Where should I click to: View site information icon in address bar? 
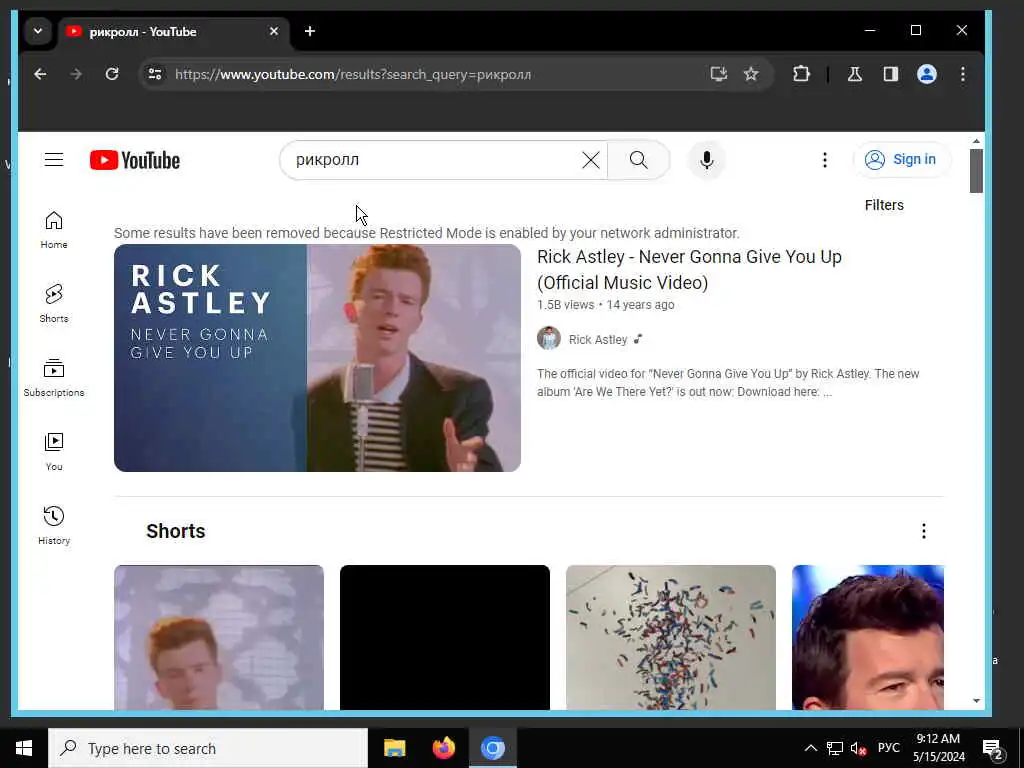(x=155, y=74)
